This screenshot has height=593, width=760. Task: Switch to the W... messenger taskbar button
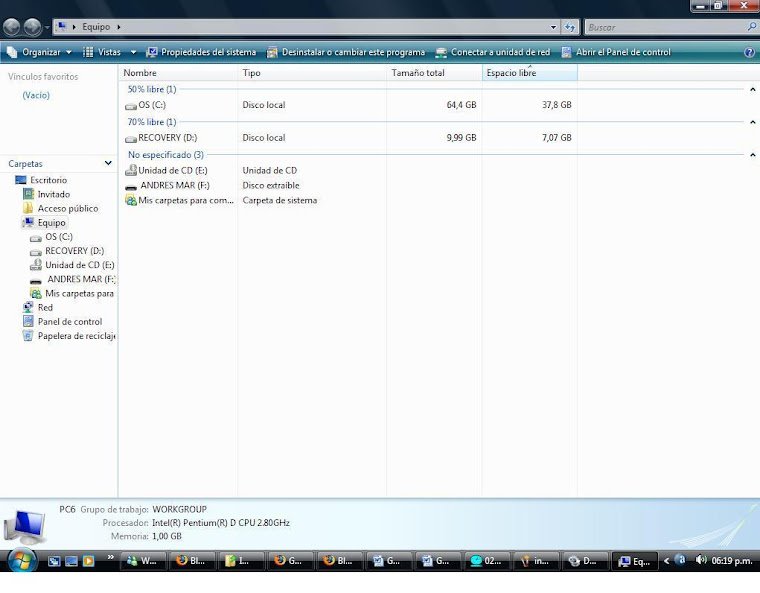(x=142, y=561)
